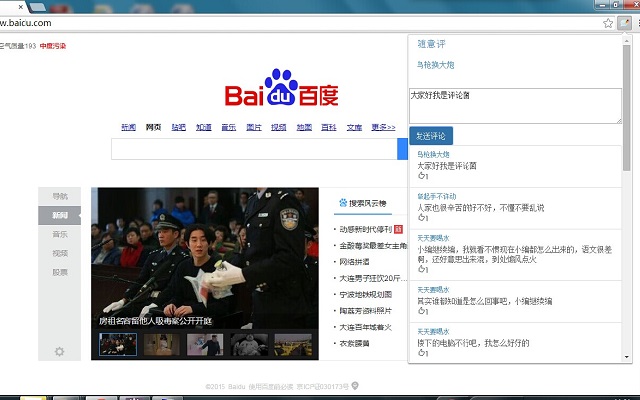Like the comment starting with 人家也很辛苦
This screenshot has height=400, width=640.
click(422, 218)
